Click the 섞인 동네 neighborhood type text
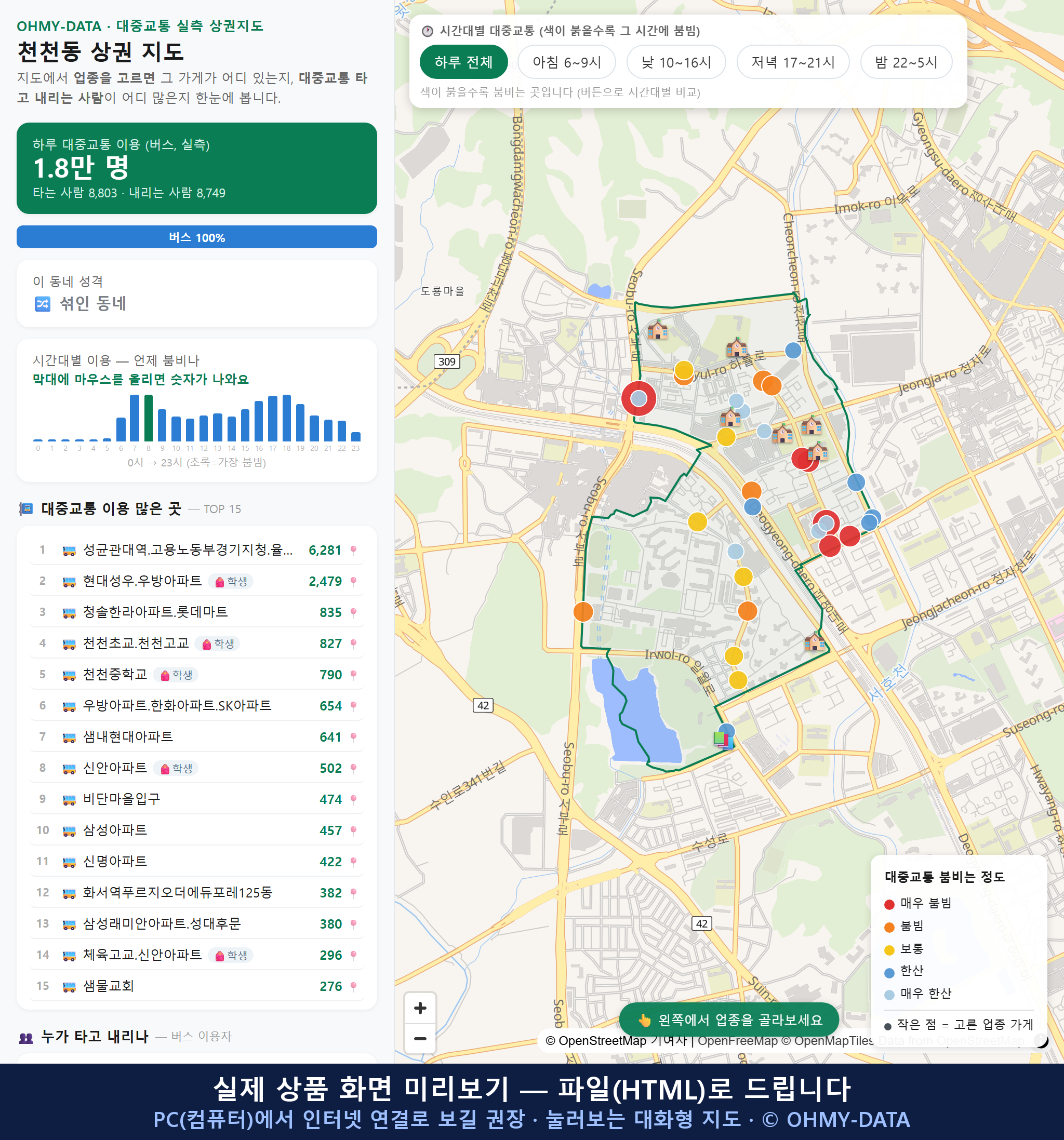1064x1140 pixels. (x=94, y=303)
